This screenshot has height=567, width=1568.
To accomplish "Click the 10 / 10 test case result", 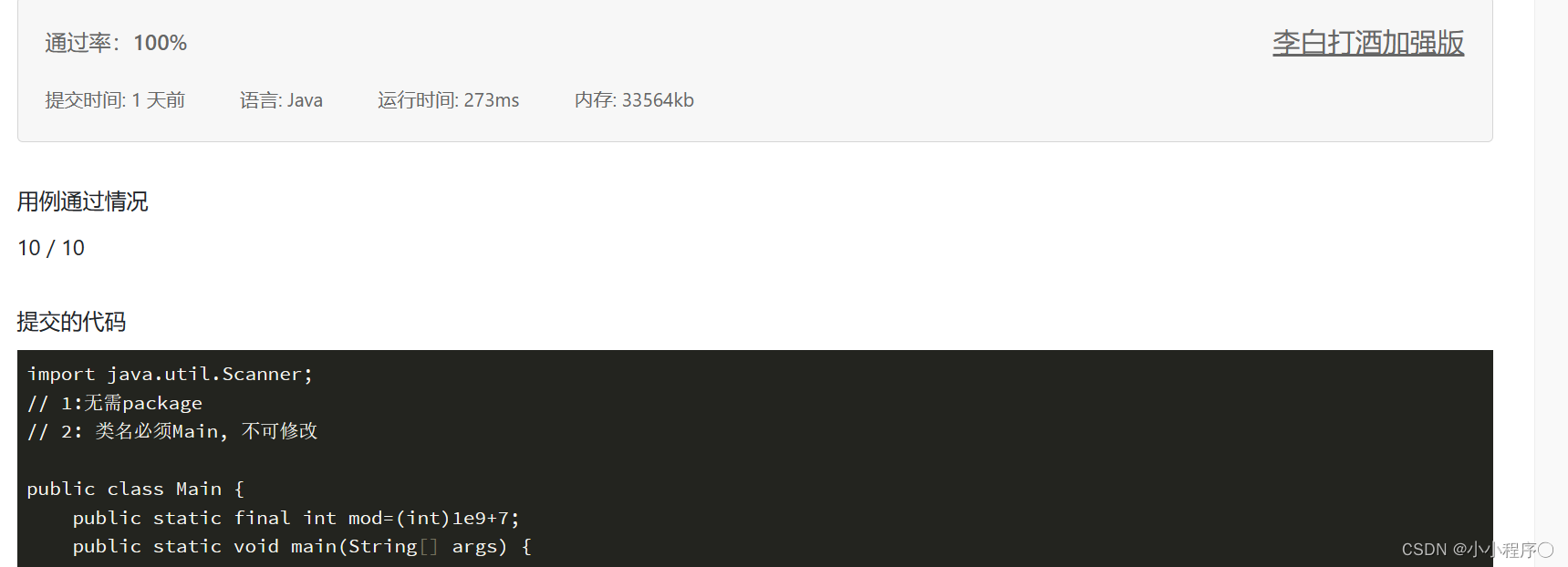I will tap(51, 248).
